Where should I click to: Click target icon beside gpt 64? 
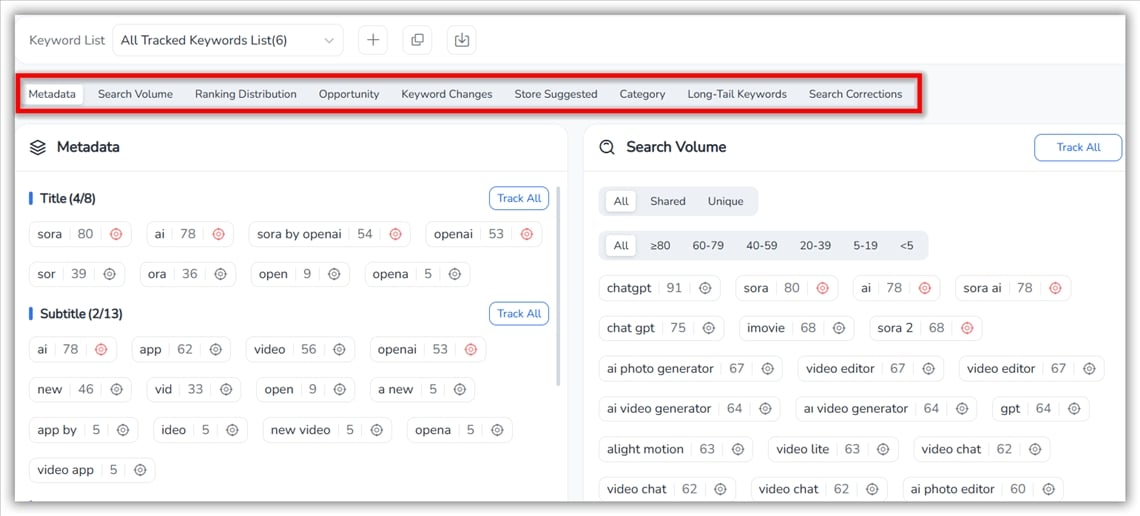[x=1074, y=409]
